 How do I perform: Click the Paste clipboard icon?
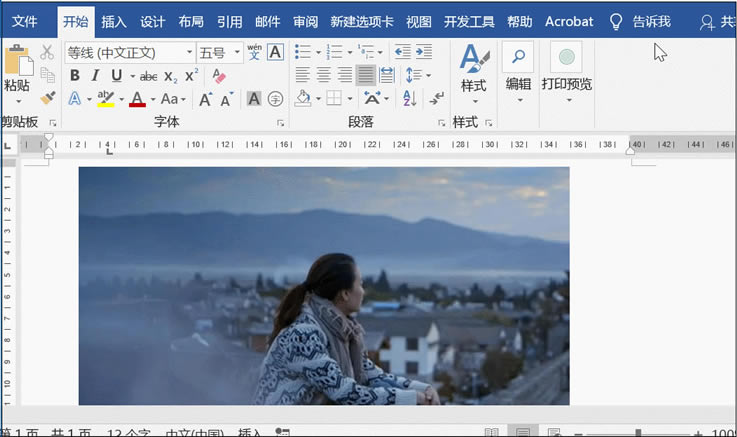[x=18, y=60]
